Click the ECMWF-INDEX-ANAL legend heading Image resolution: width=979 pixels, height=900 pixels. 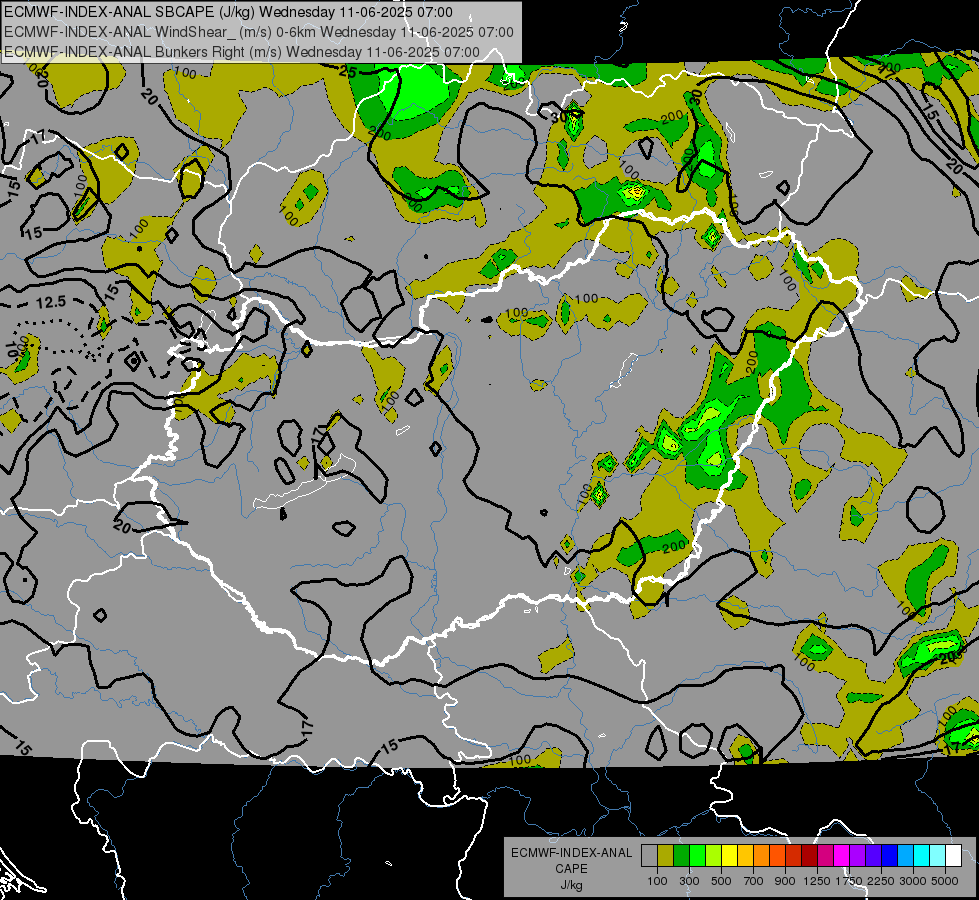(572, 853)
